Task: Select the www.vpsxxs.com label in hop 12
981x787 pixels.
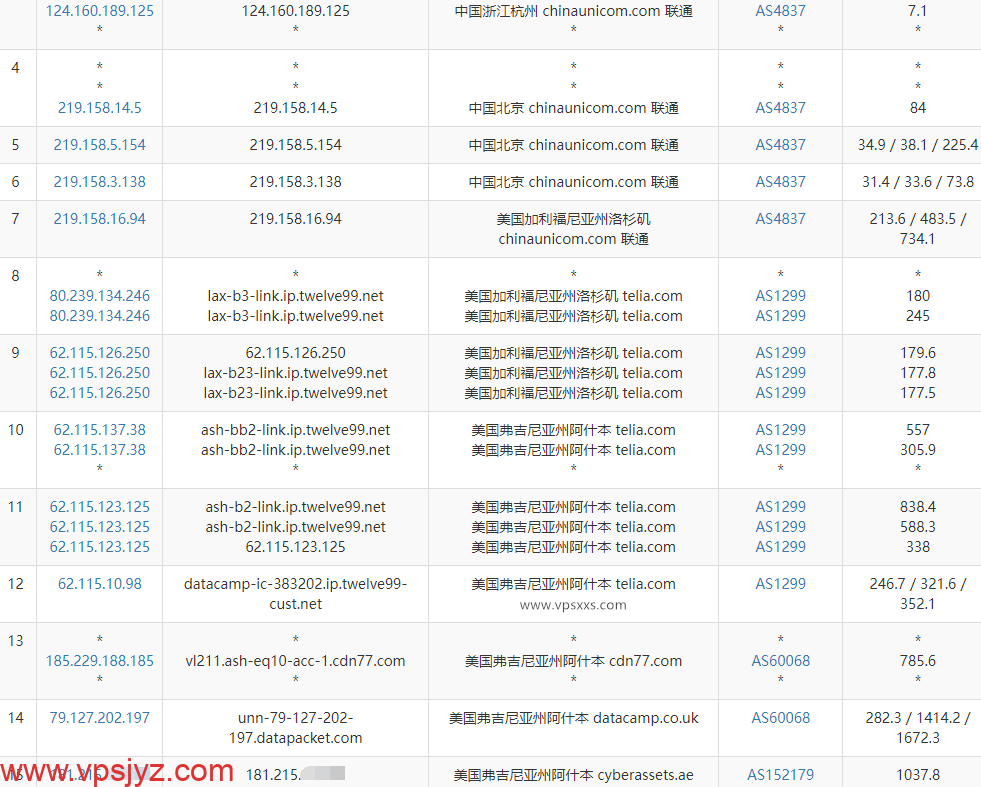Action: click(573, 605)
